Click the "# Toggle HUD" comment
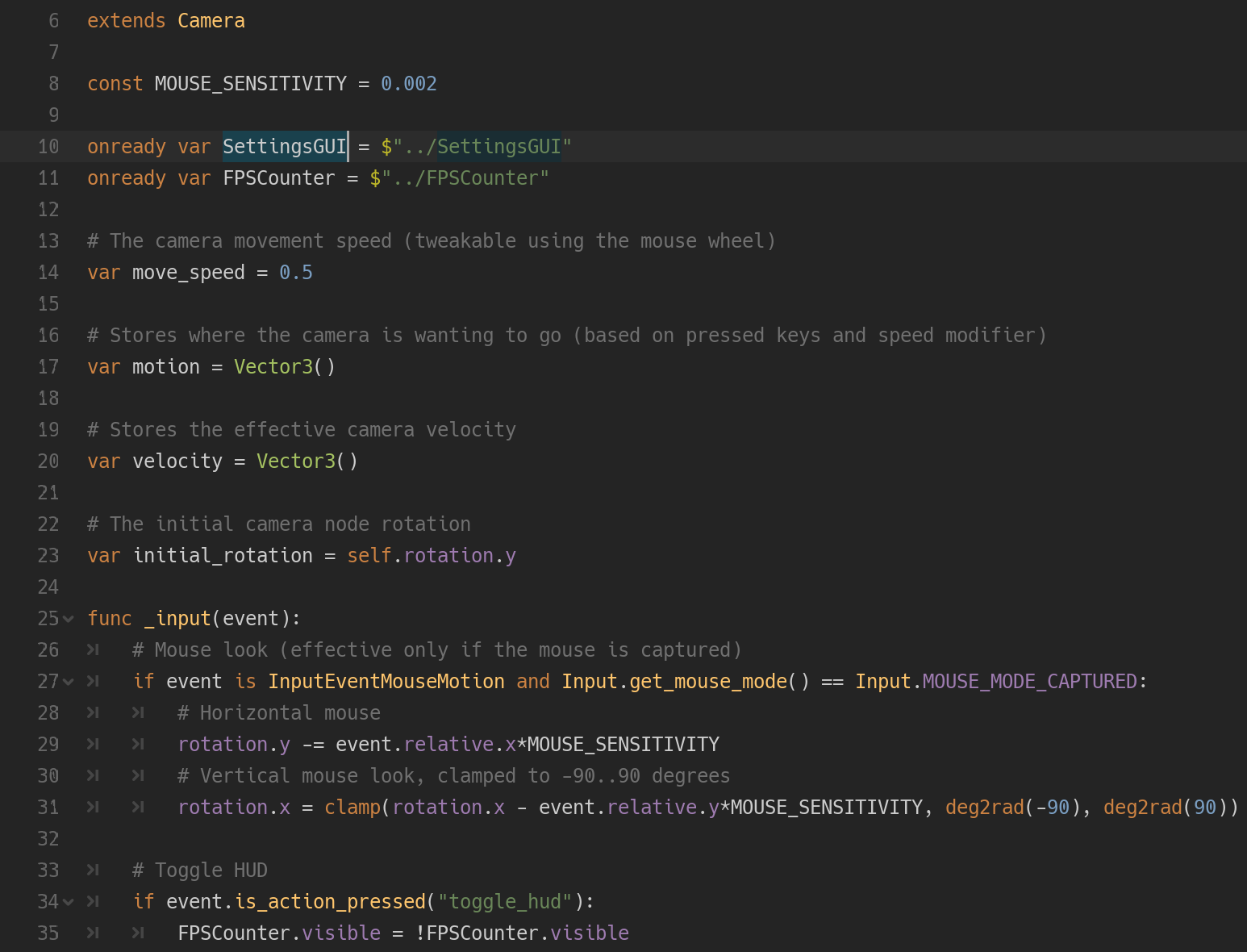Screen dimensions: 1247x952 (200, 871)
